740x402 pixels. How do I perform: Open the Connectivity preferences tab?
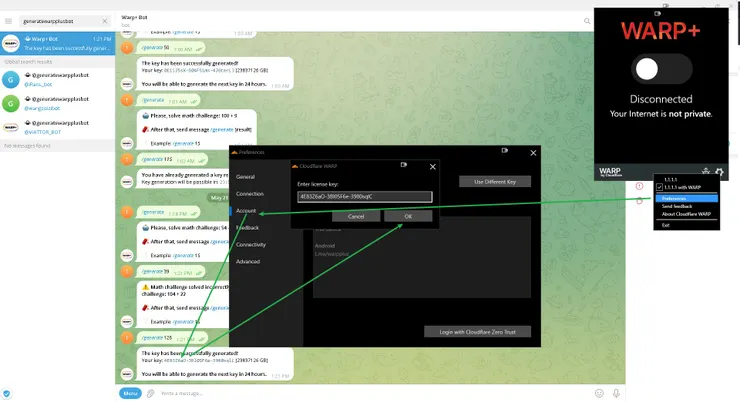click(251, 245)
